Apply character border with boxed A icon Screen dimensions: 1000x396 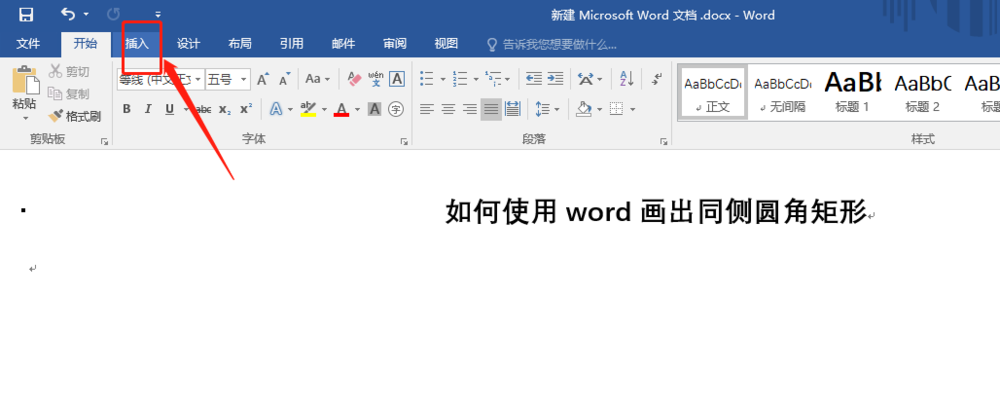coord(397,79)
